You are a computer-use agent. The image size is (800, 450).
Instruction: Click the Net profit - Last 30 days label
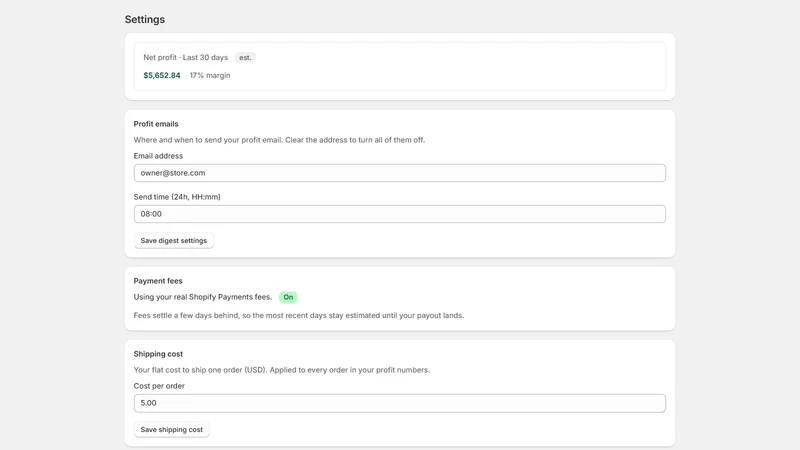186,57
